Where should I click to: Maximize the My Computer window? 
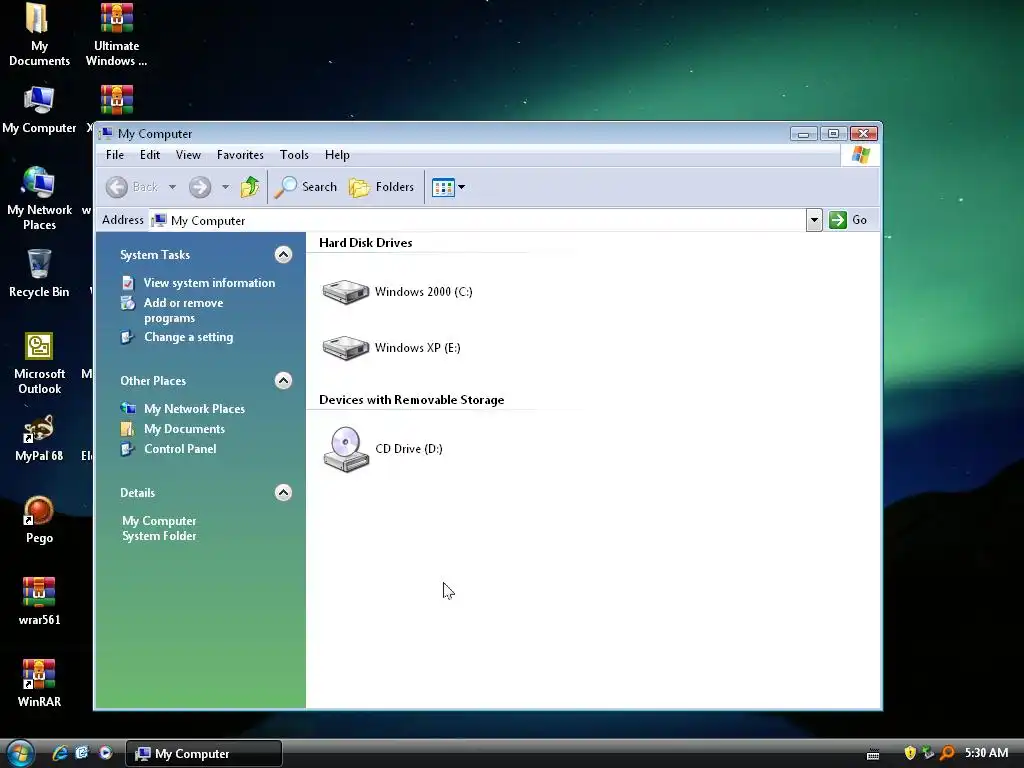pyautogui.click(x=833, y=134)
